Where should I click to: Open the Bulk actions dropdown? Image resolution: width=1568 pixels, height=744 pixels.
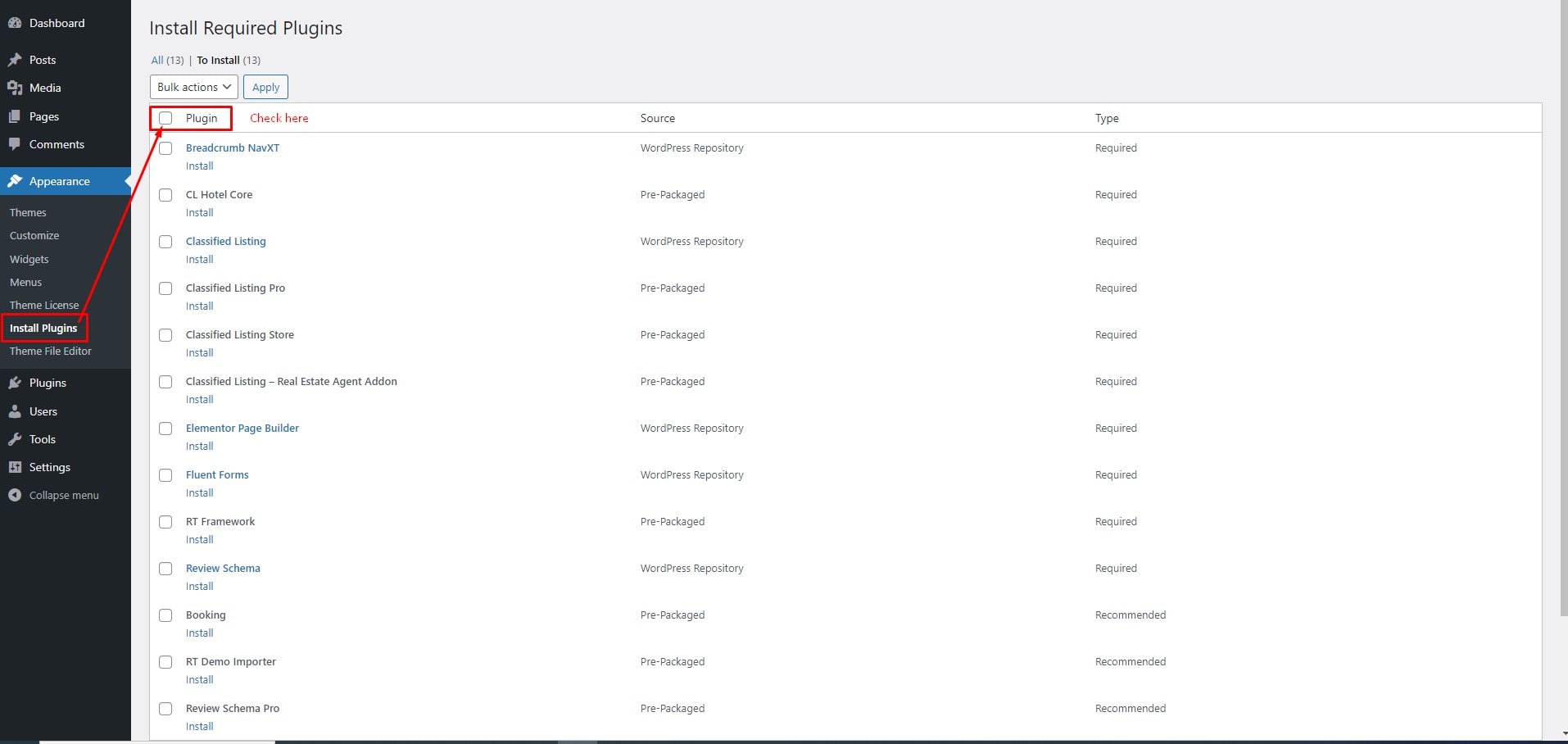pyautogui.click(x=194, y=87)
